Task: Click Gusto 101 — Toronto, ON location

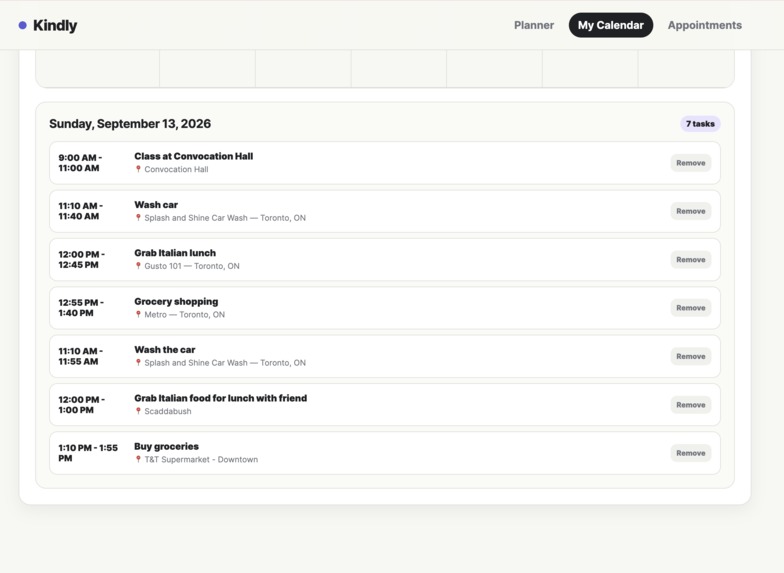Action: [192, 266]
